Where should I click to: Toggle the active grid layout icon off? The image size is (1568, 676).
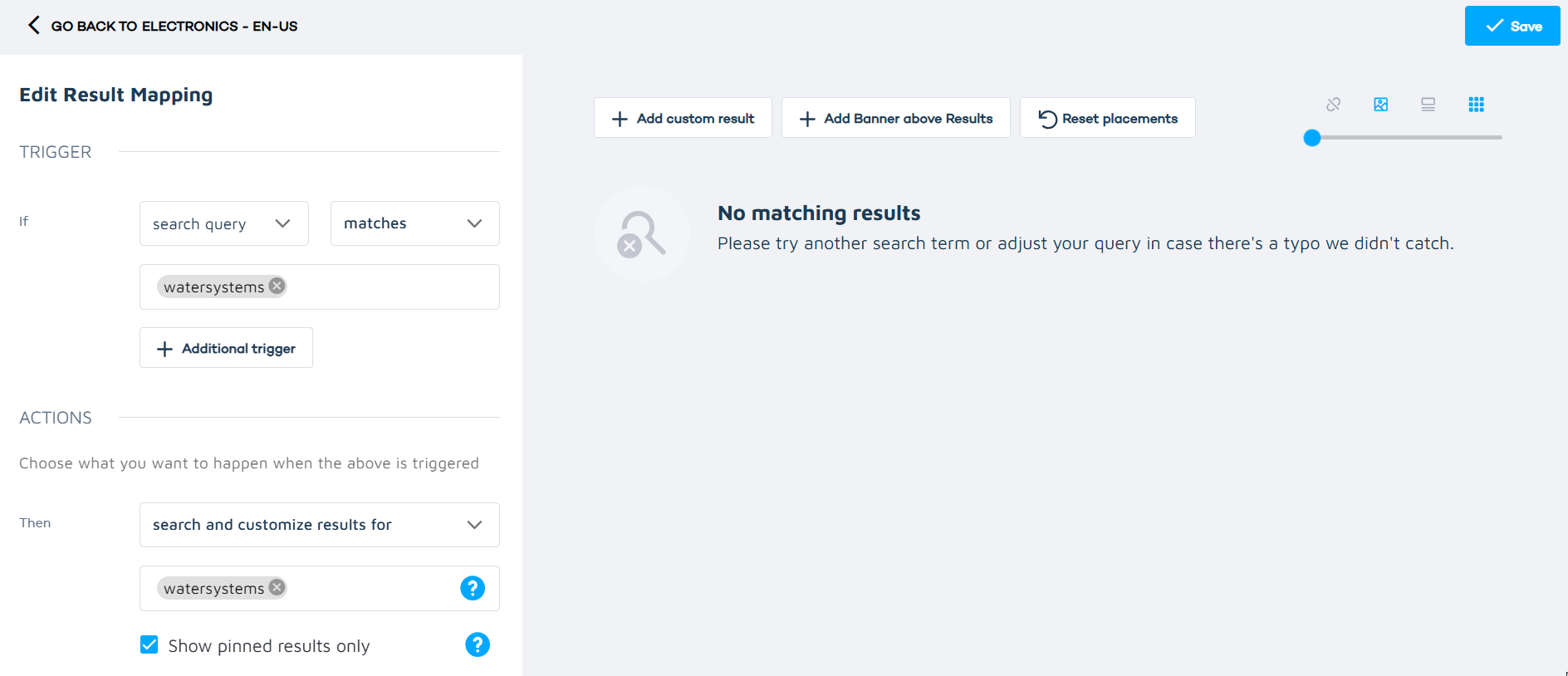click(x=1477, y=105)
